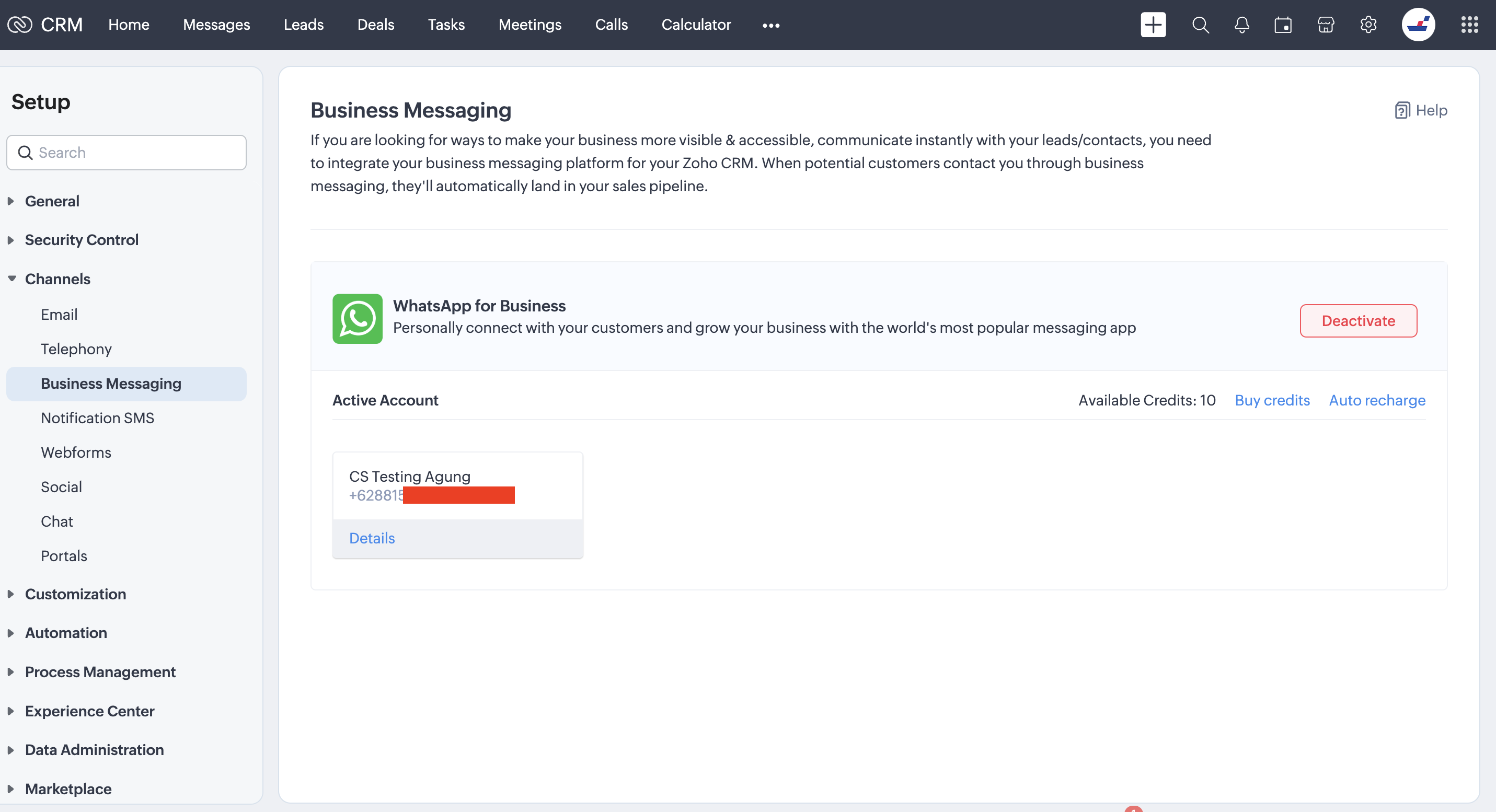Click the Buy credits link
The width and height of the screenshot is (1496, 812).
[1272, 400]
